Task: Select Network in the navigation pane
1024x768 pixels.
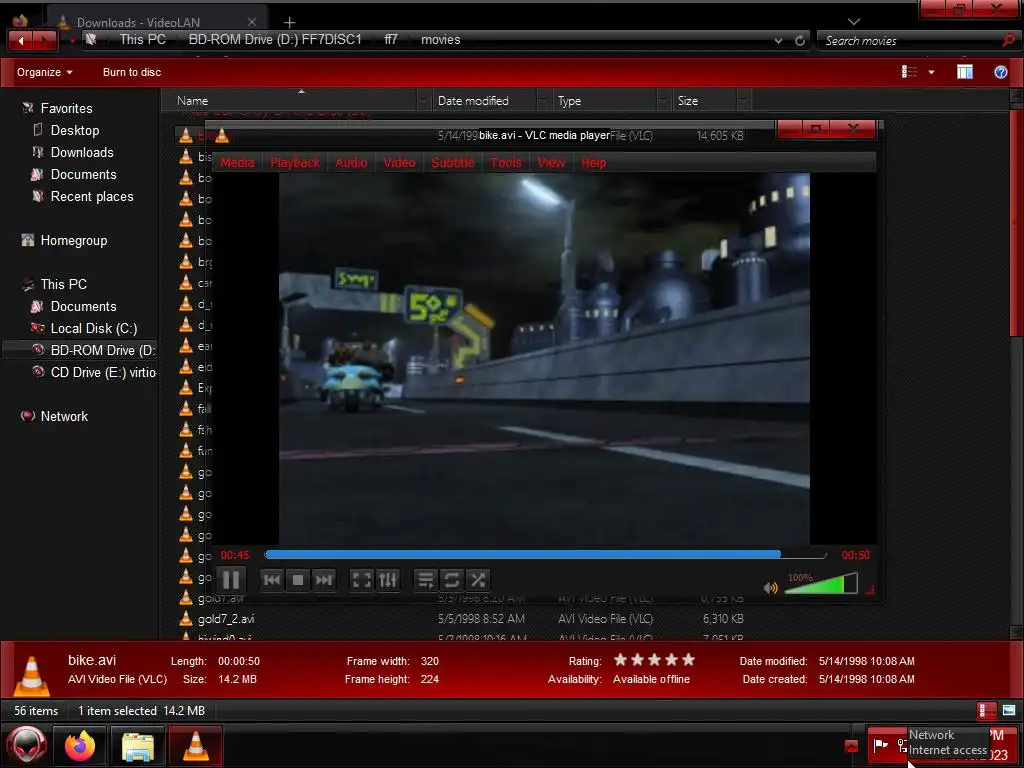Action: pos(64,416)
